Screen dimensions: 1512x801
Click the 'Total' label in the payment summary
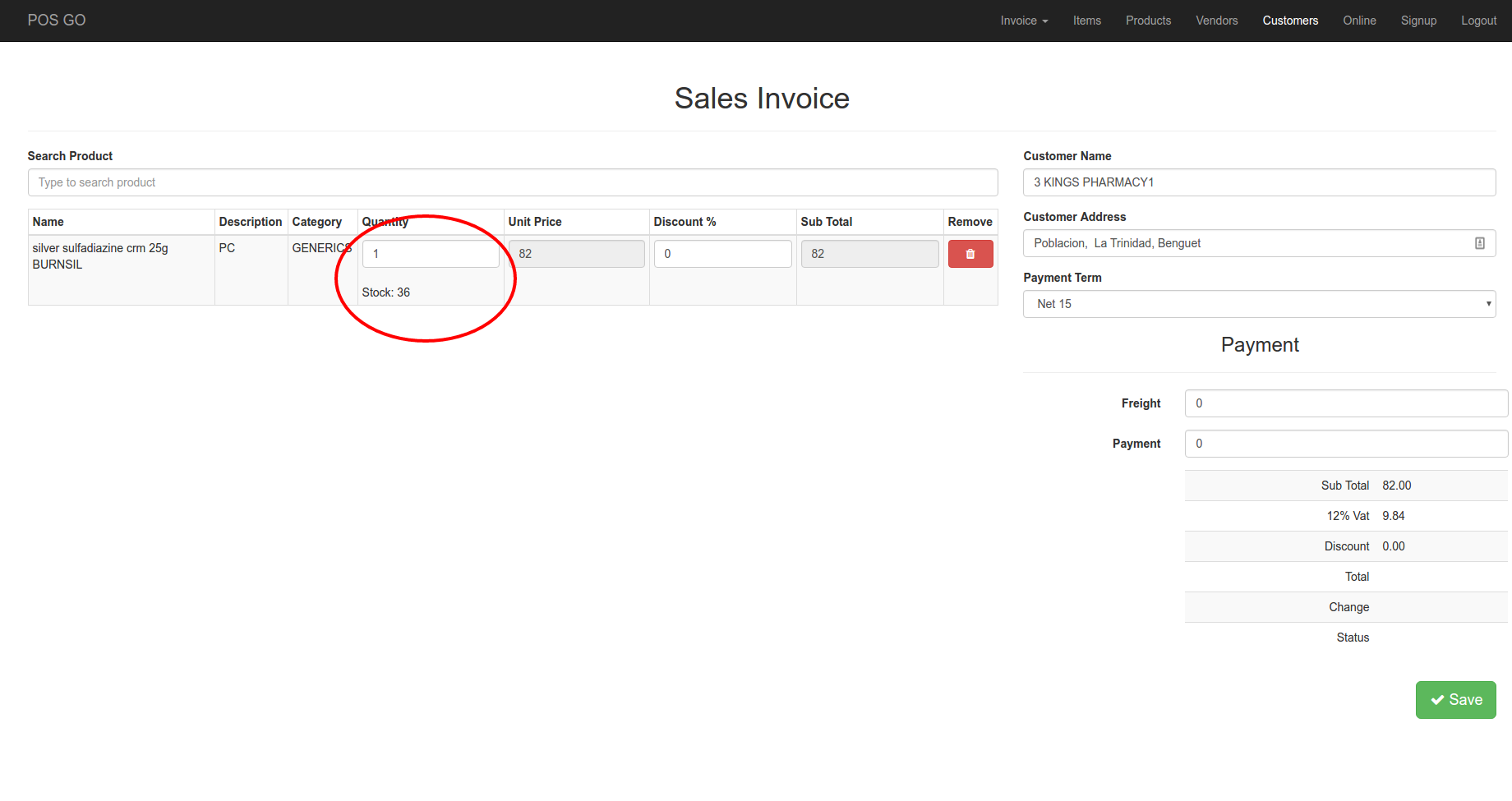[1358, 577]
